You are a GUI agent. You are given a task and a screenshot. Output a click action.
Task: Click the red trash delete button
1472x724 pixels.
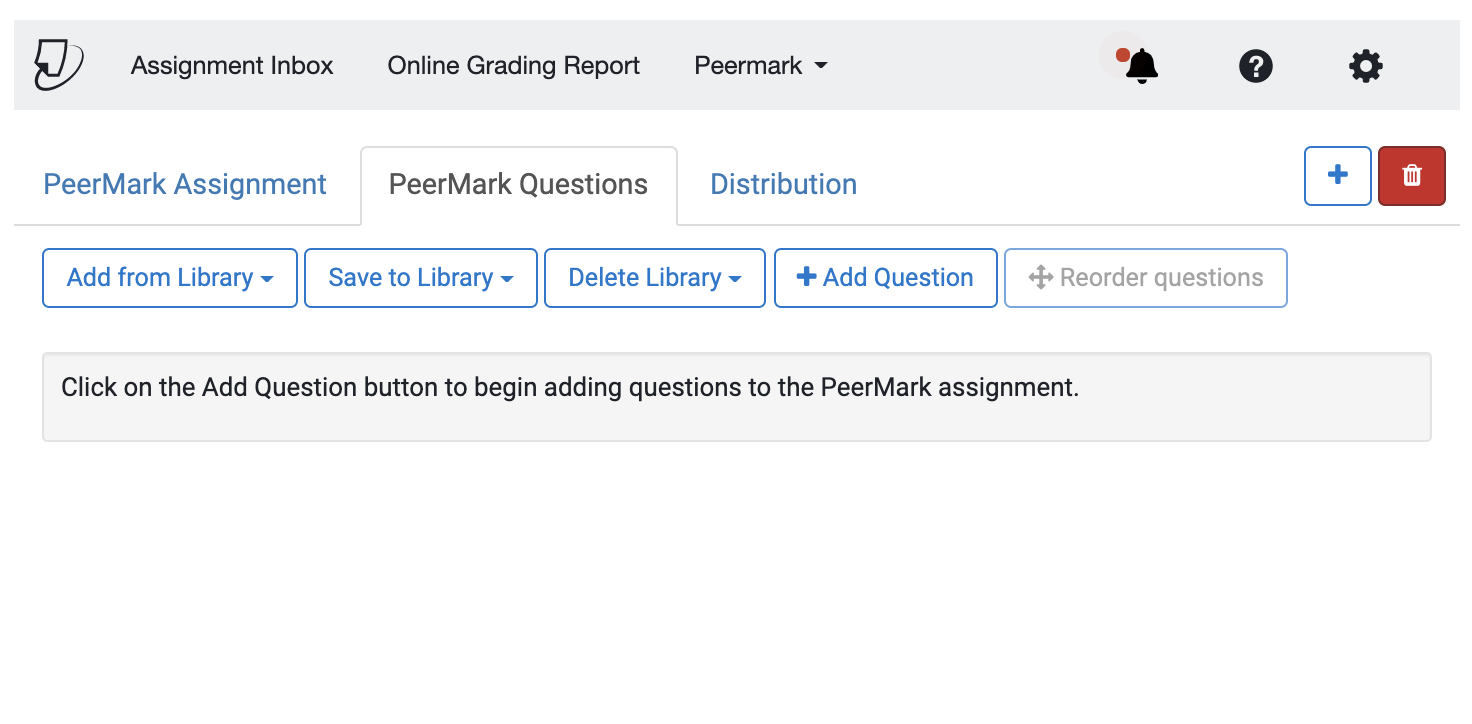point(1411,176)
